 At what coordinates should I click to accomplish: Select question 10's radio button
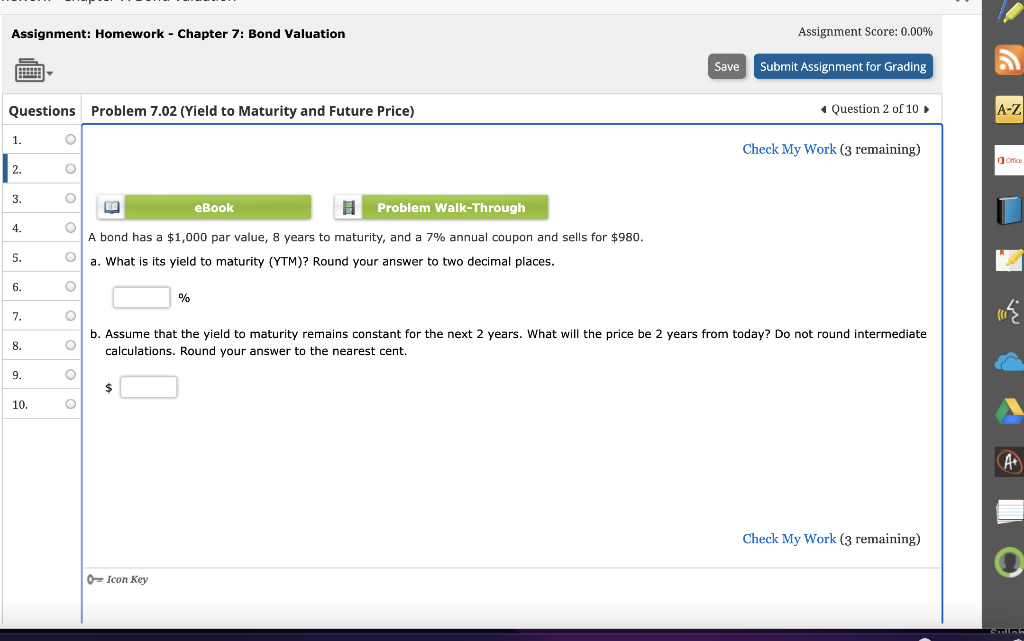coord(69,404)
